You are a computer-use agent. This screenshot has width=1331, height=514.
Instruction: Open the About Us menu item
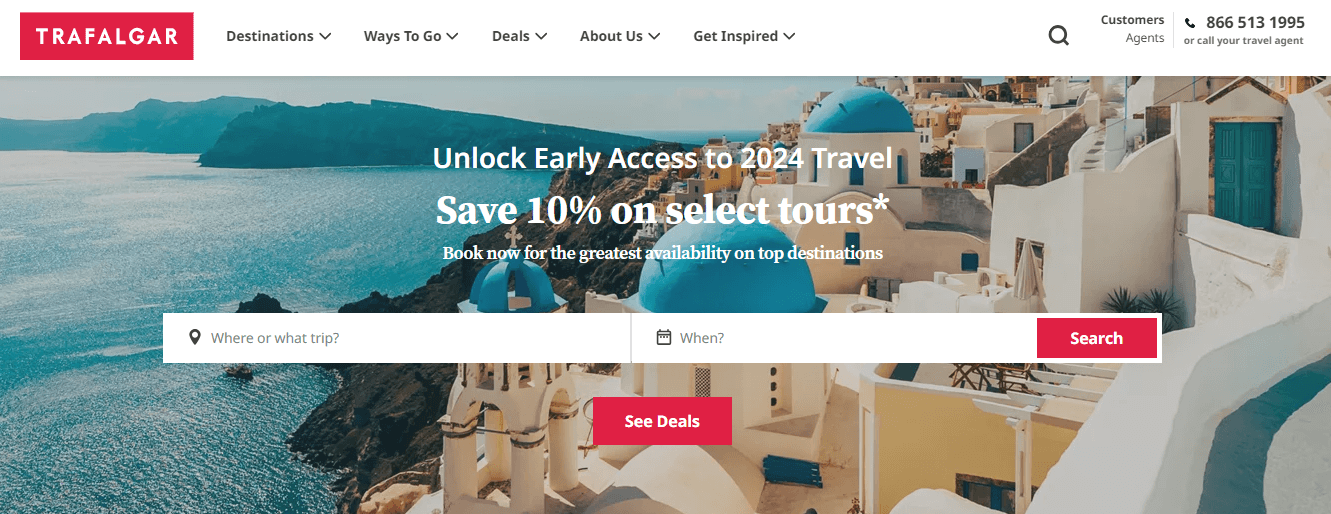[x=620, y=36]
